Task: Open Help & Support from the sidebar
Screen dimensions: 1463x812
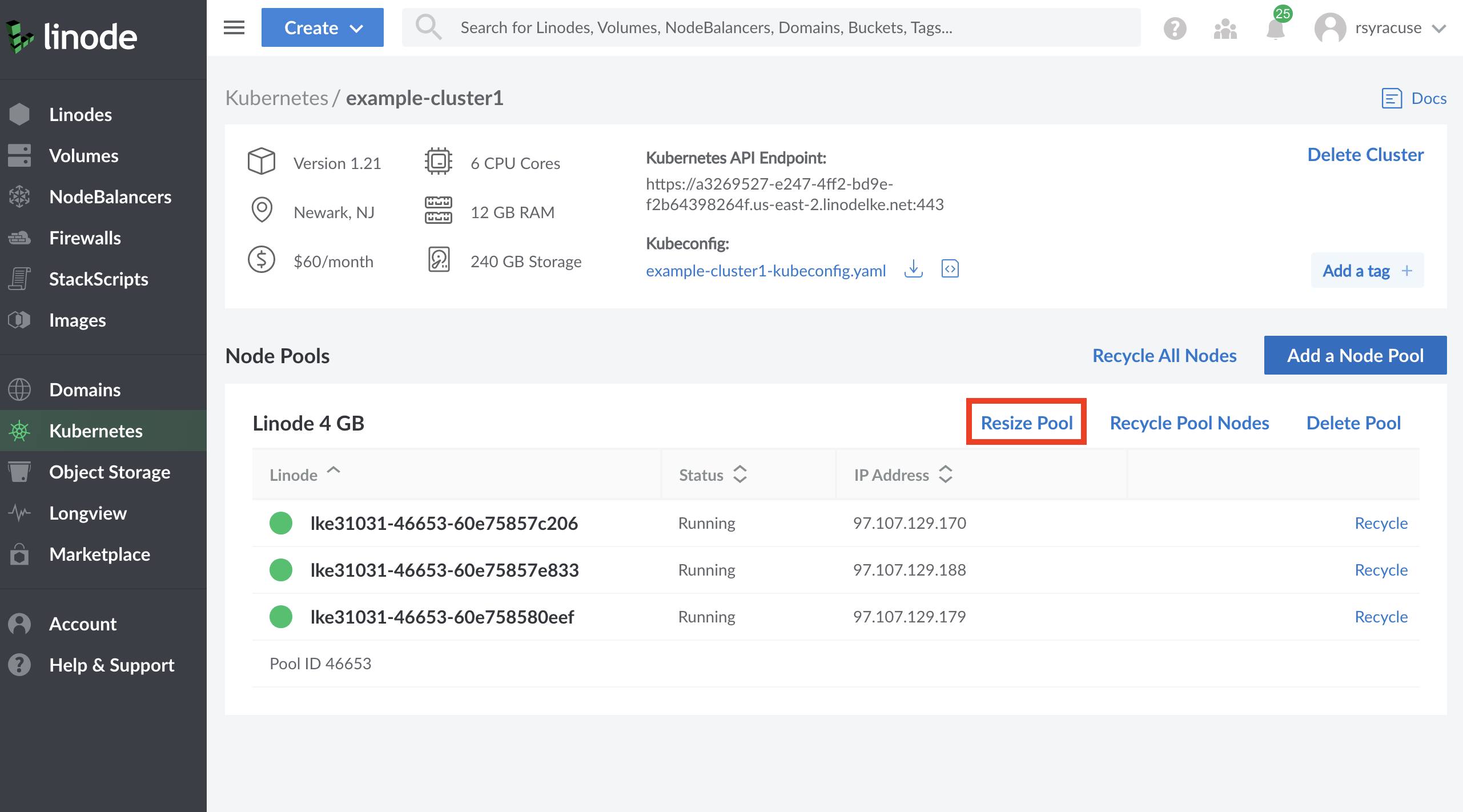Action: pyautogui.click(x=111, y=665)
